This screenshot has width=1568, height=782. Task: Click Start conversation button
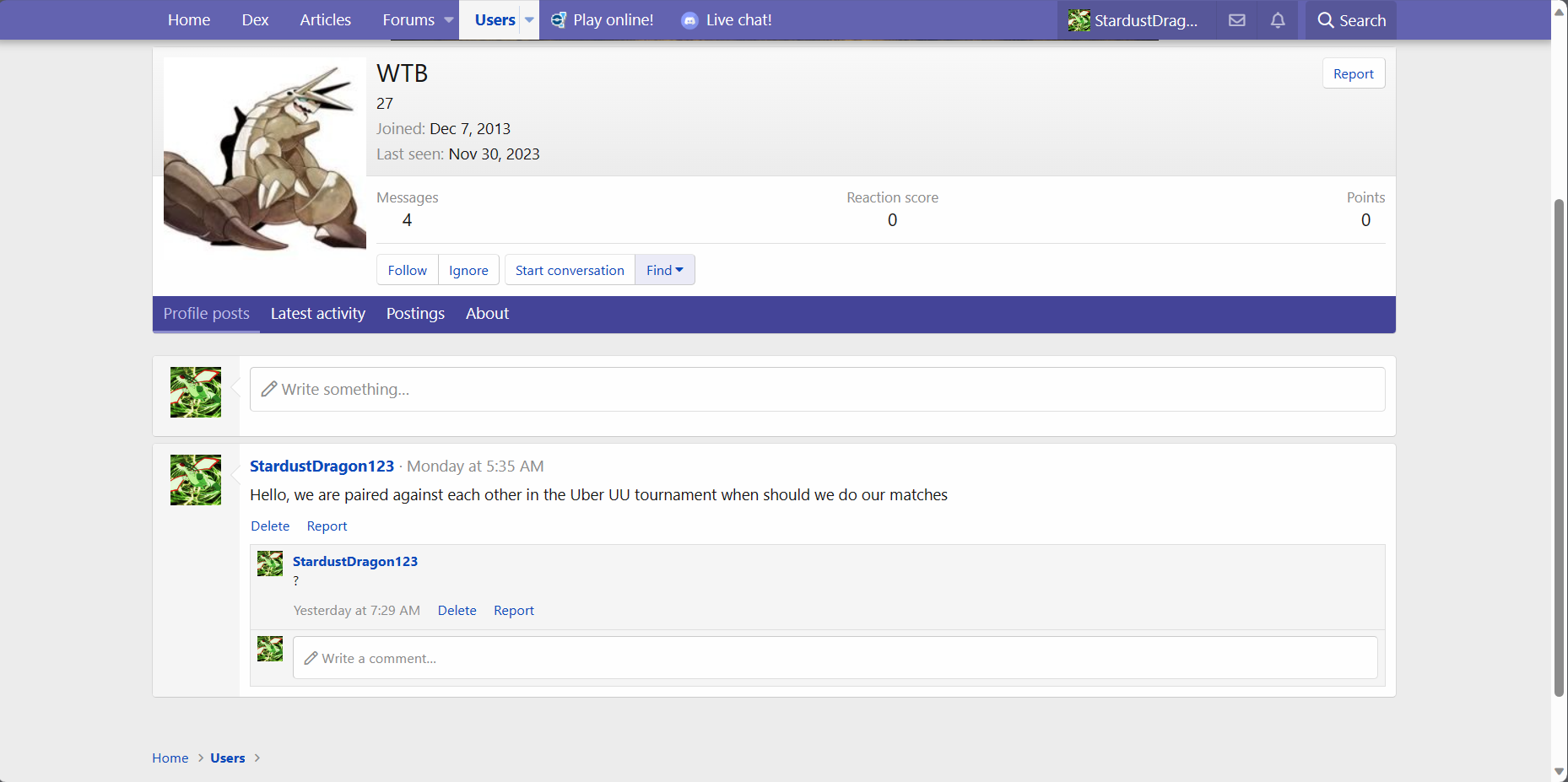pyautogui.click(x=570, y=270)
